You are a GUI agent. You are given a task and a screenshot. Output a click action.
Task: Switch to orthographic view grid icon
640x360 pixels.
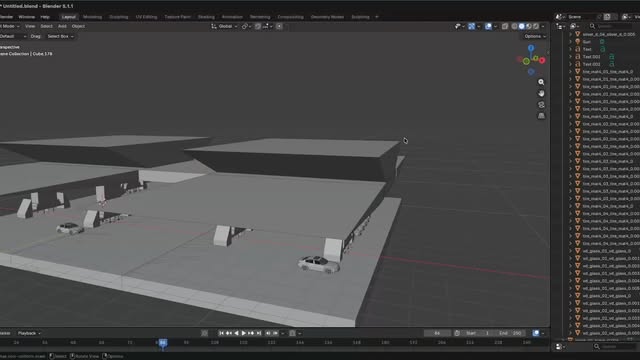click(x=541, y=116)
